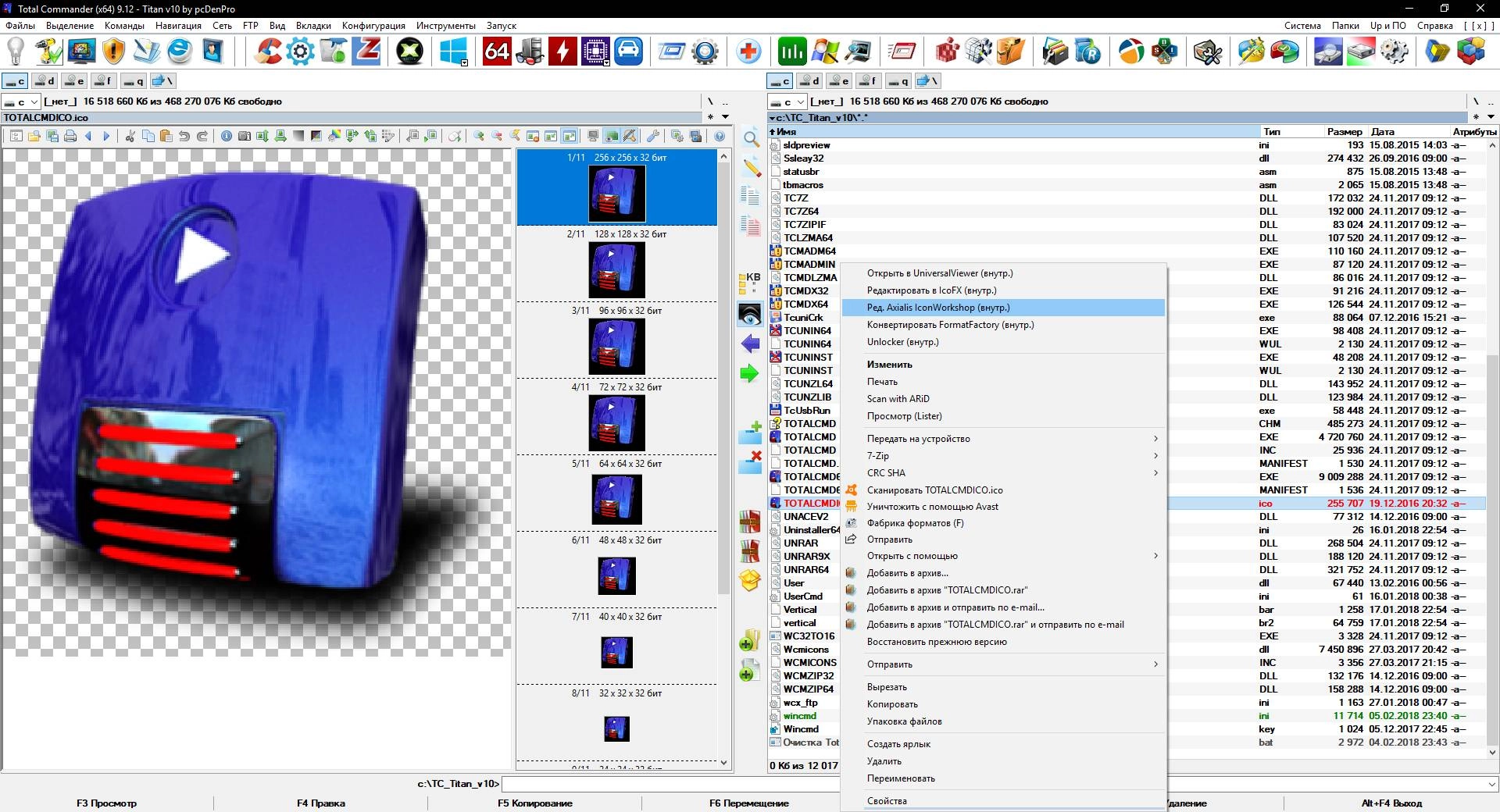Expand the CRC SHA submenu
Image resolution: width=1500 pixels, height=812 pixels.
point(1004,472)
